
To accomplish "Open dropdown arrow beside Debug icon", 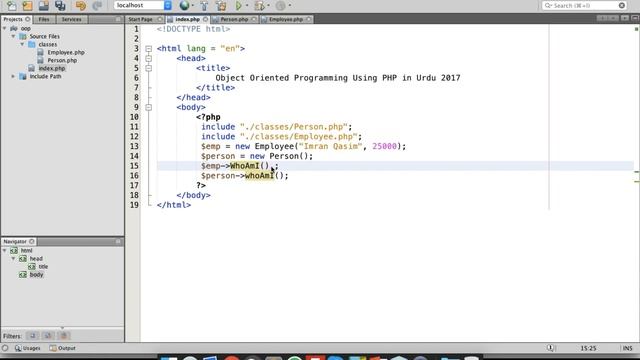I will tap(268, 6).
